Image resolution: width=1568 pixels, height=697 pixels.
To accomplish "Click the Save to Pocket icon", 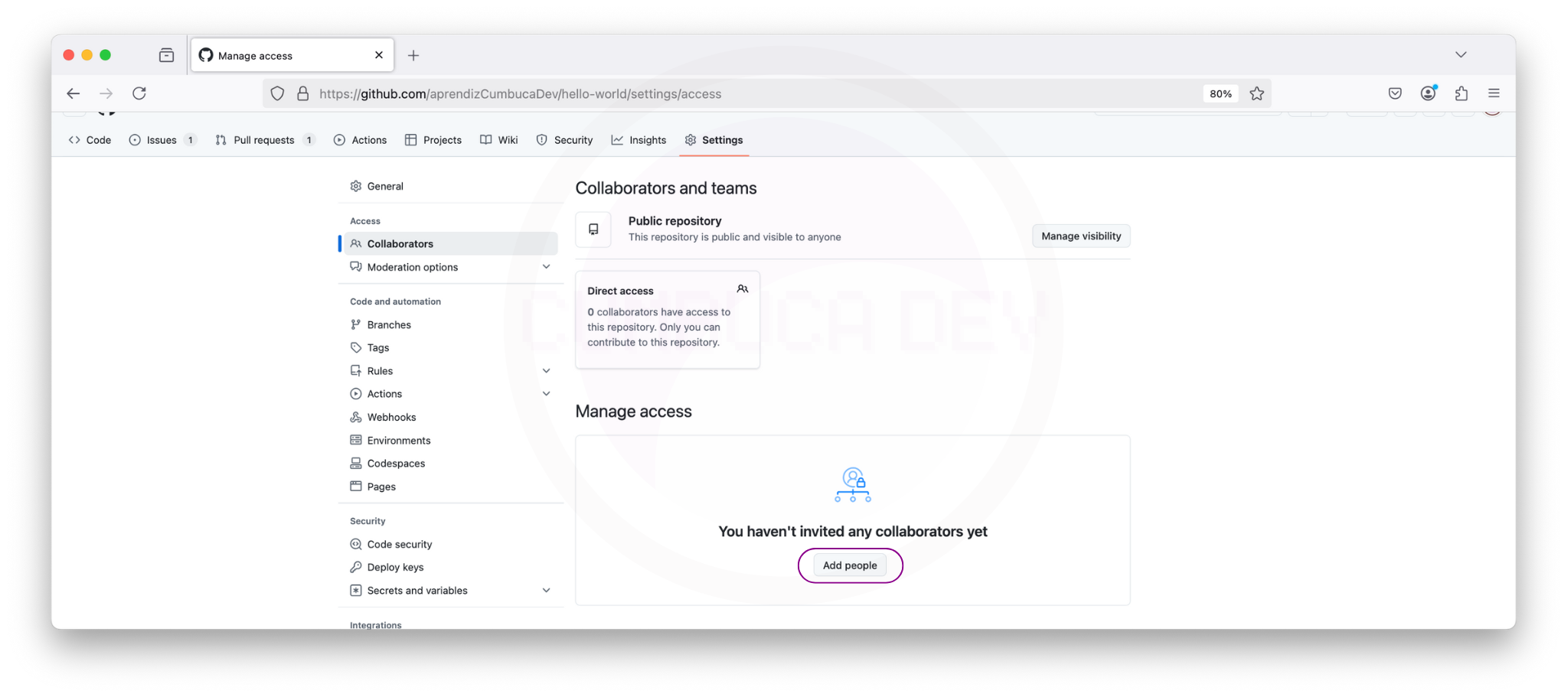I will [1395, 93].
